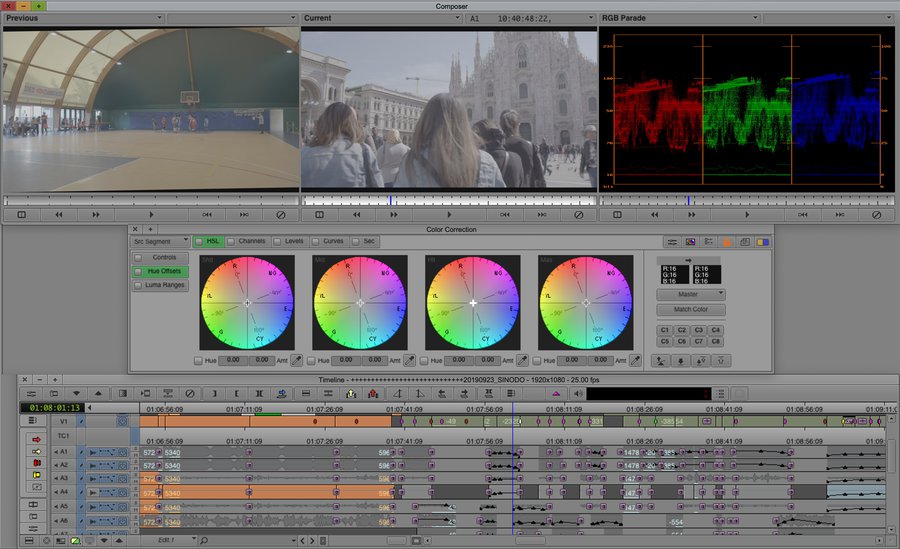
Task: Click the Highlights color wheel center crosshair
Action: coord(474,302)
